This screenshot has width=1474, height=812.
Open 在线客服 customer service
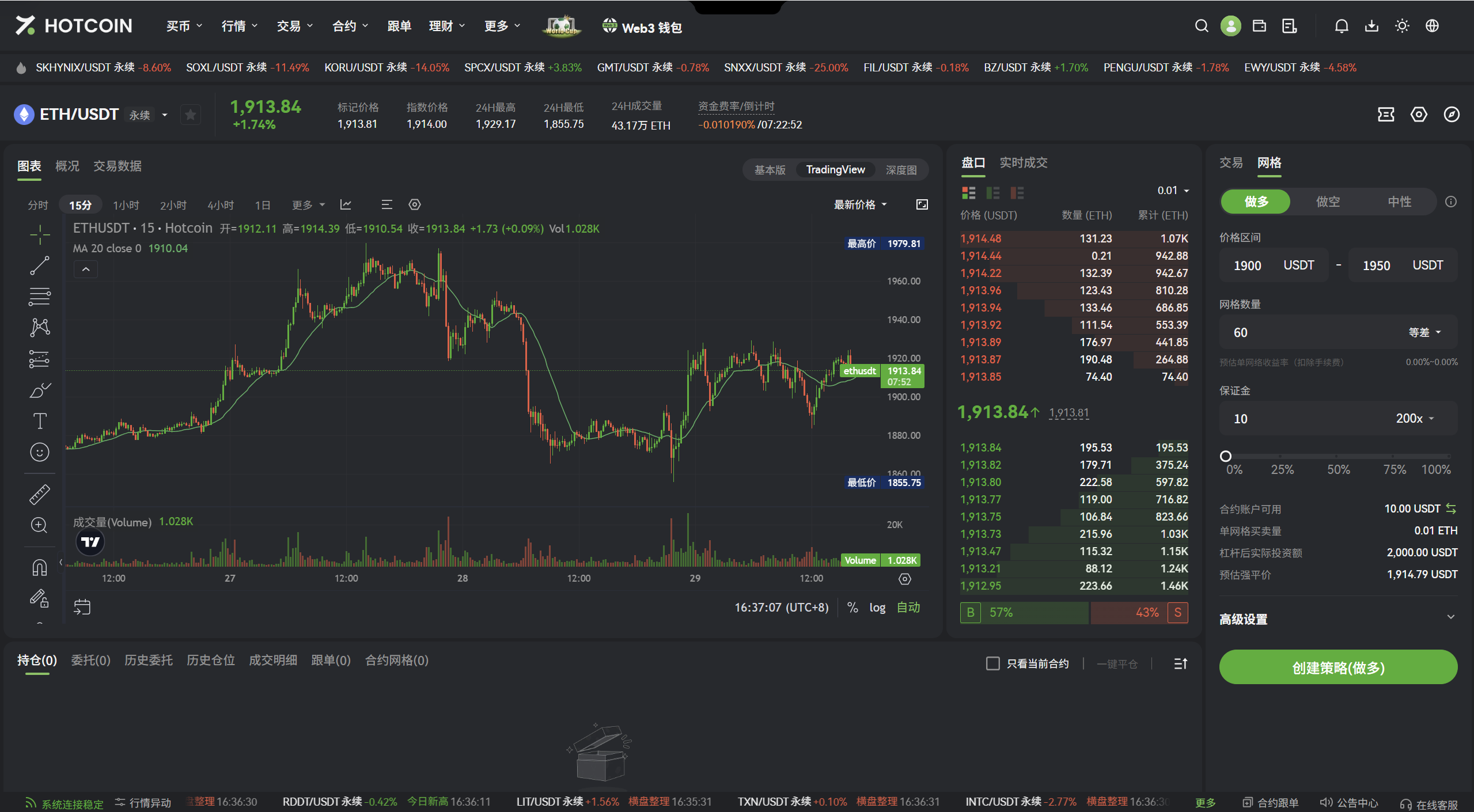(1428, 804)
